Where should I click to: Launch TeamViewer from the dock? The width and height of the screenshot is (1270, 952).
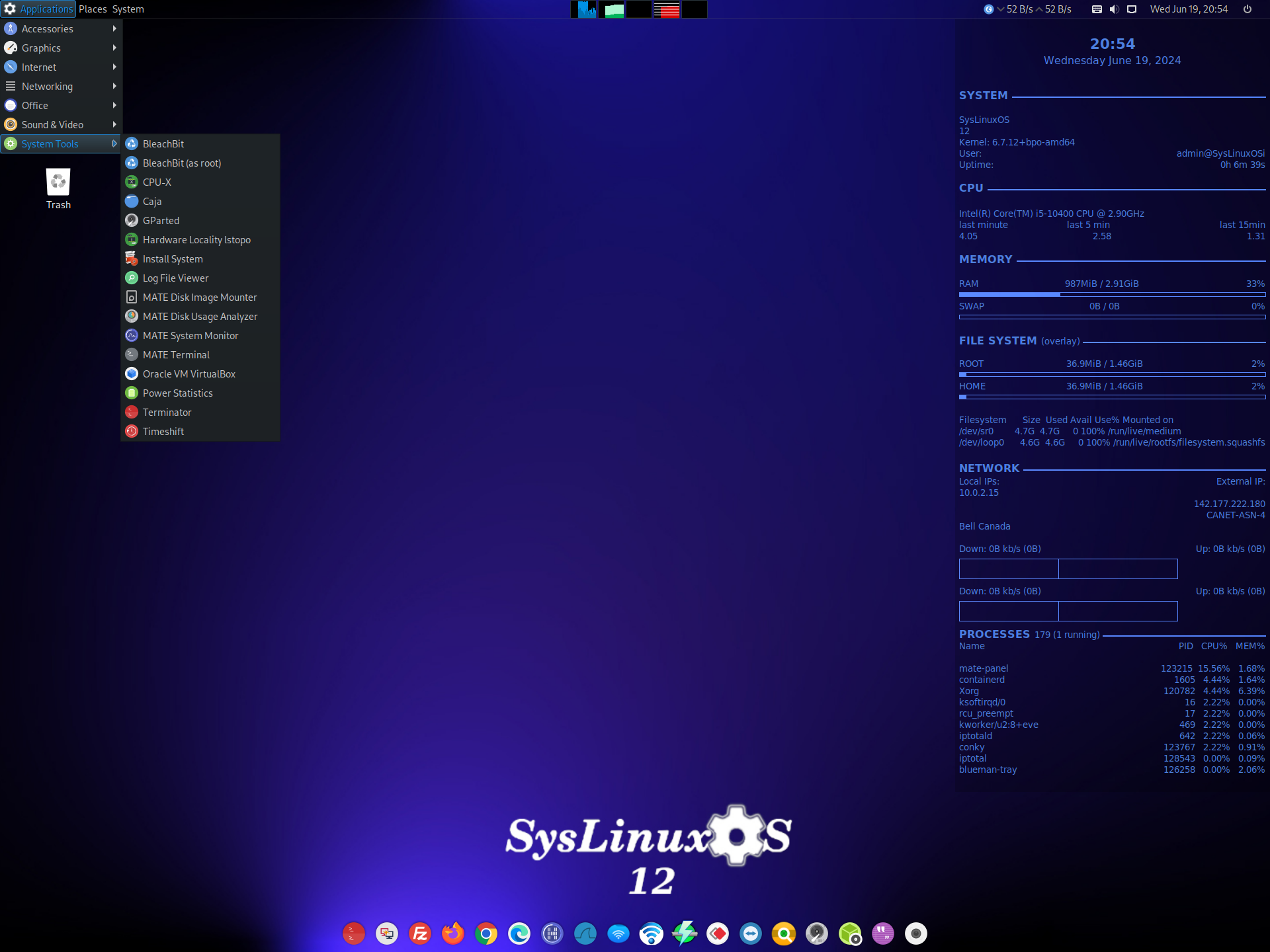click(x=750, y=933)
